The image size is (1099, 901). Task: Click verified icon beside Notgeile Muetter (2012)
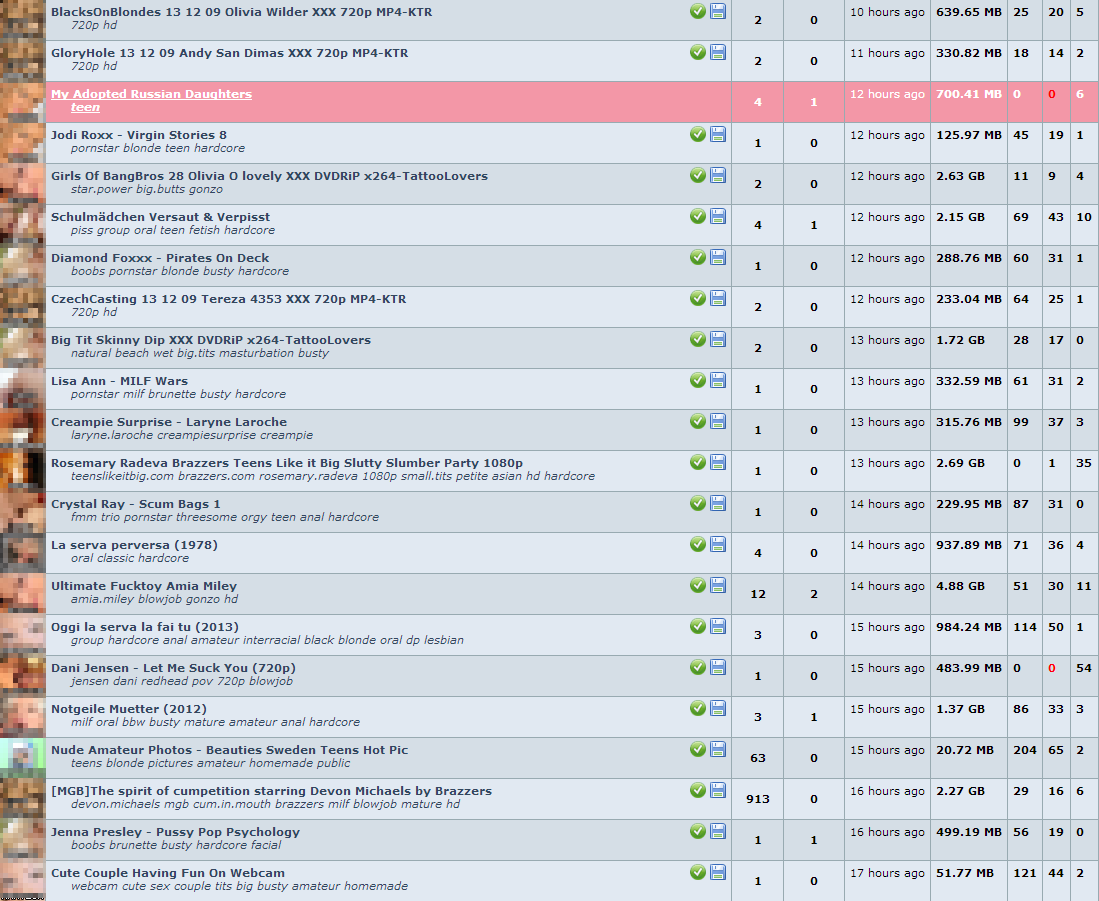click(x=698, y=709)
